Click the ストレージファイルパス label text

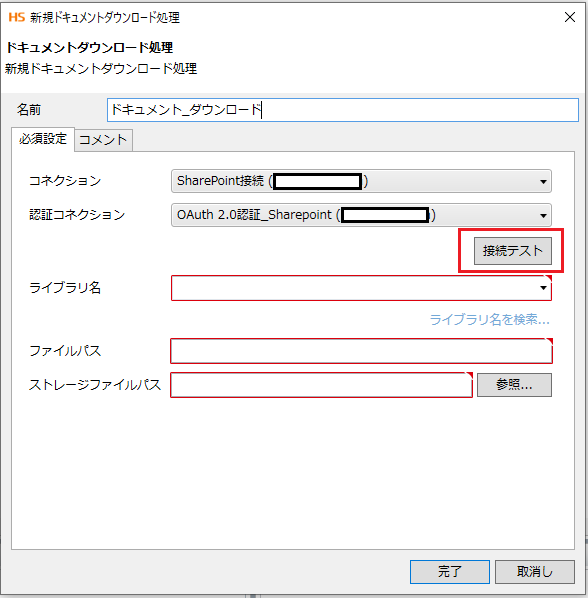pyautogui.click(x=95, y=385)
